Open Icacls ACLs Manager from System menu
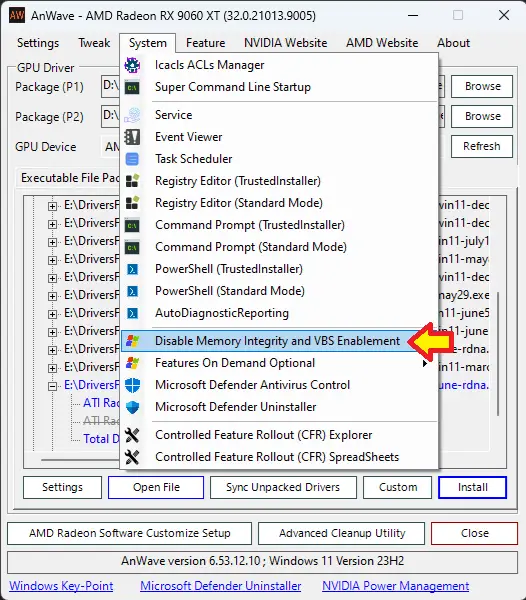The height and width of the screenshot is (600, 526). point(279,65)
